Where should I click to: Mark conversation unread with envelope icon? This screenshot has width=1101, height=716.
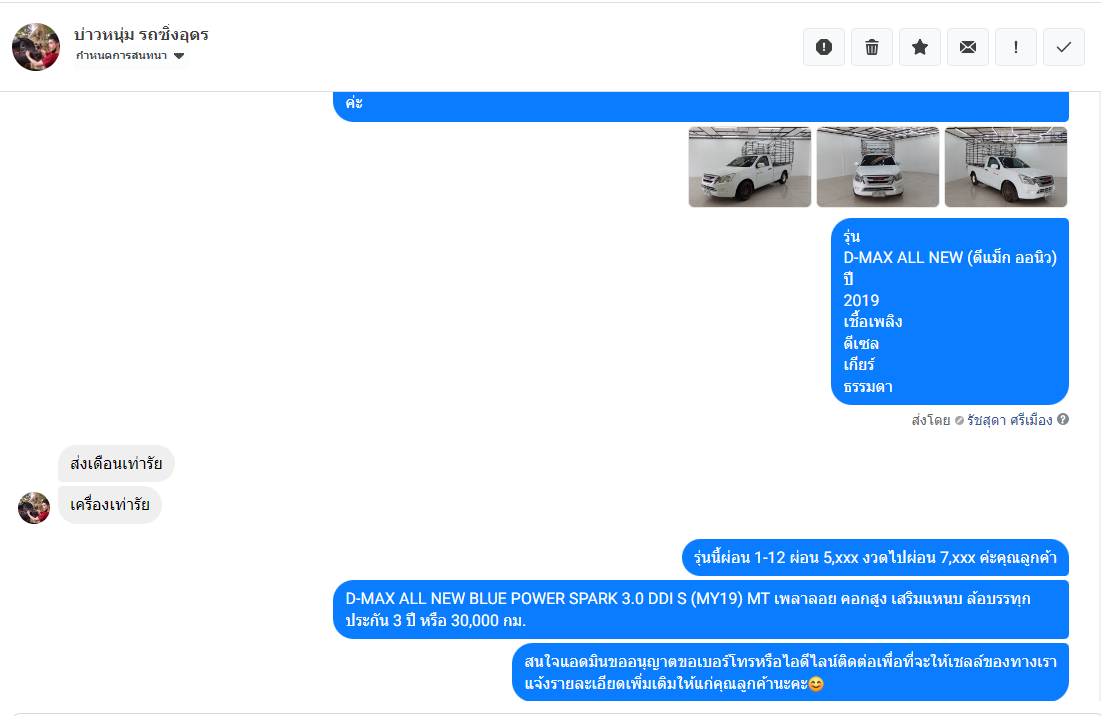coord(968,47)
